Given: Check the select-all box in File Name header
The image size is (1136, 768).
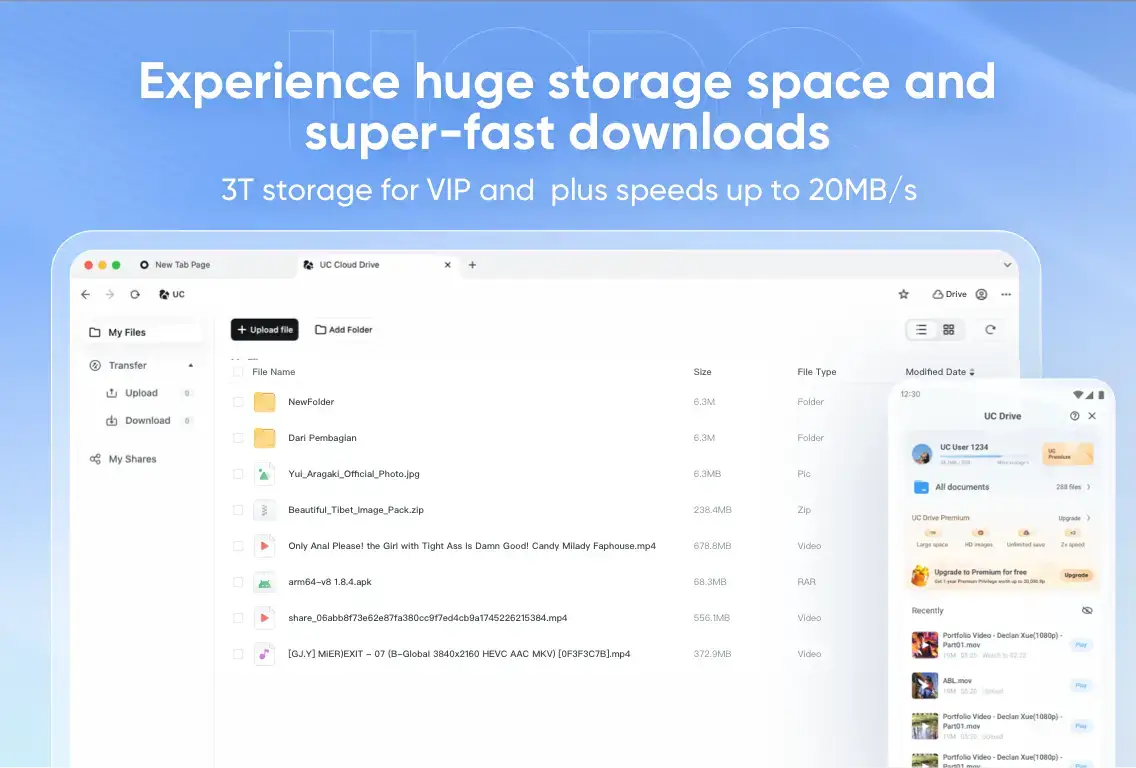Looking at the screenshot, I should click(x=237, y=371).
